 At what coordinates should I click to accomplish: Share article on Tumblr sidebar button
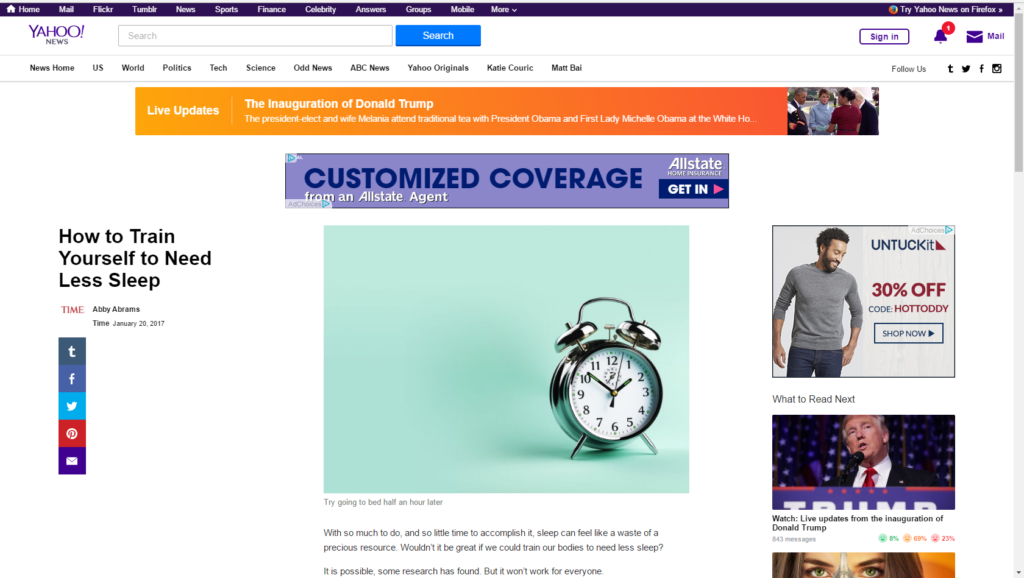click(72, 351)
